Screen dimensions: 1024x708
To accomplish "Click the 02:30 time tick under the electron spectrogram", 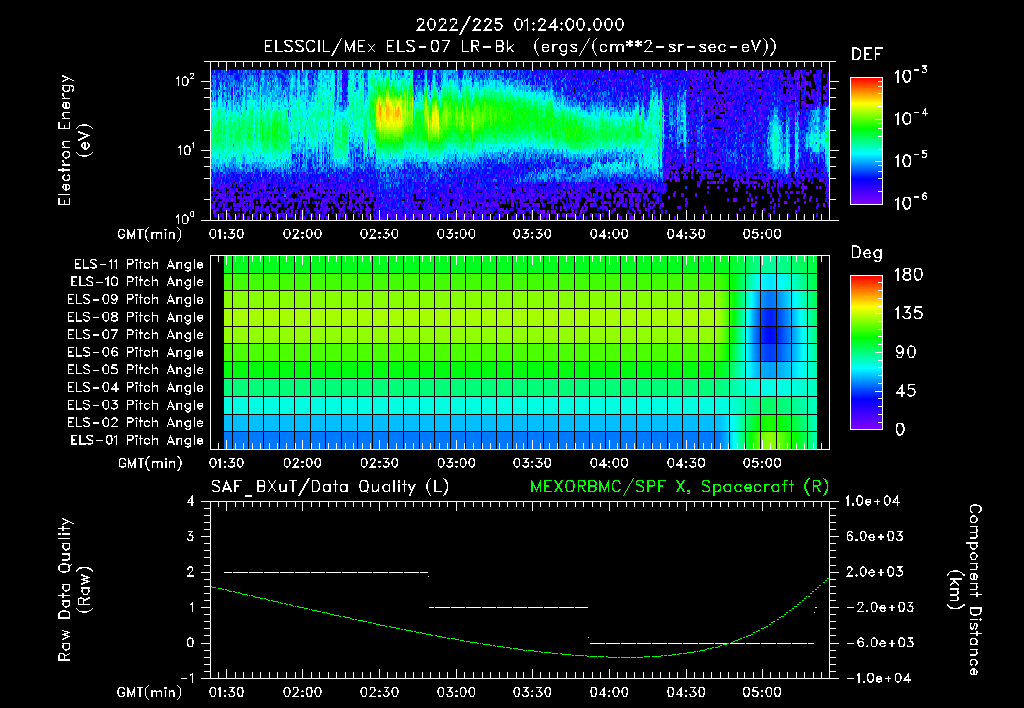I will [379, 234].
